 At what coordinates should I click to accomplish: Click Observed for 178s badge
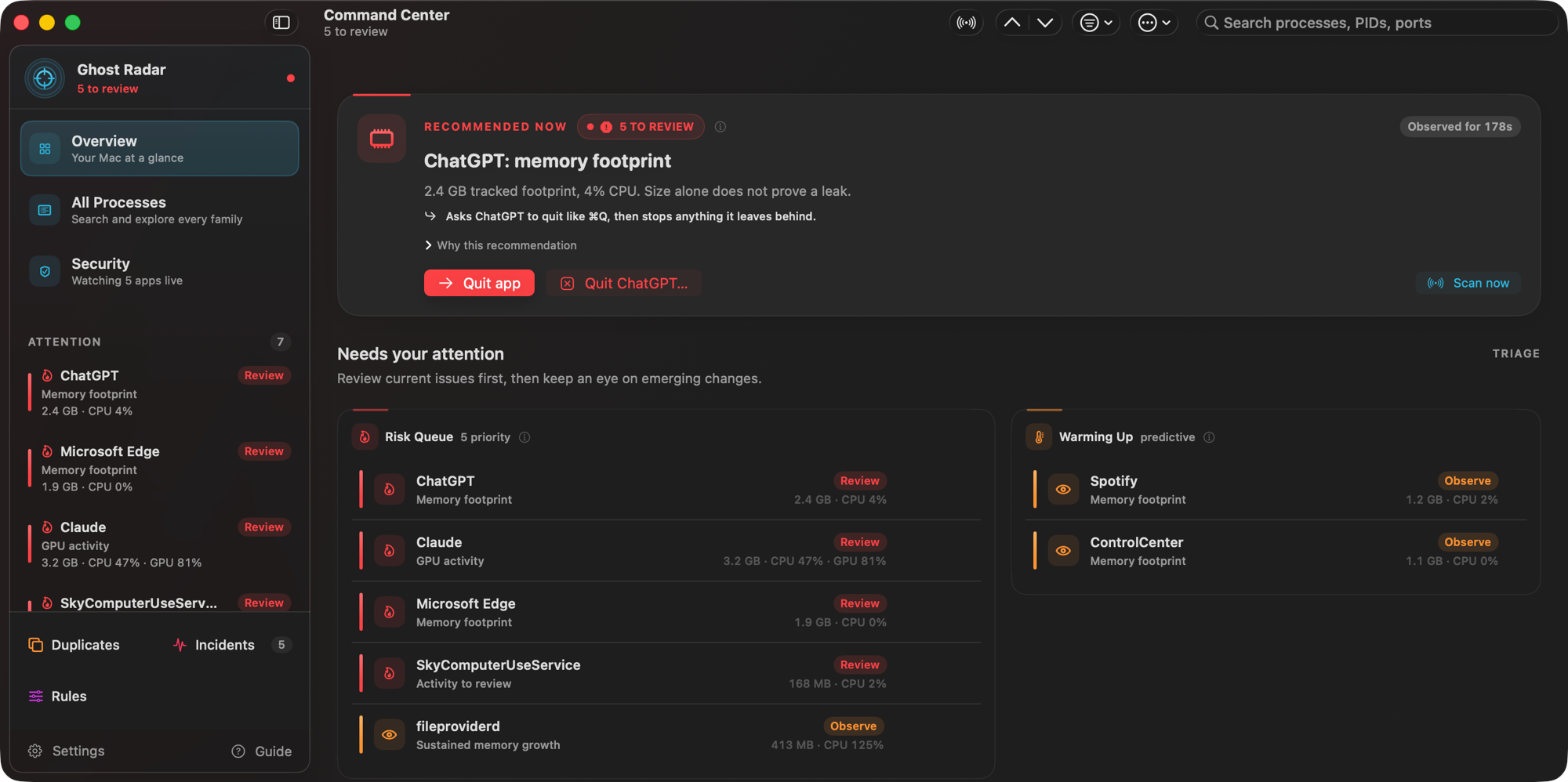pos(1460,127)
